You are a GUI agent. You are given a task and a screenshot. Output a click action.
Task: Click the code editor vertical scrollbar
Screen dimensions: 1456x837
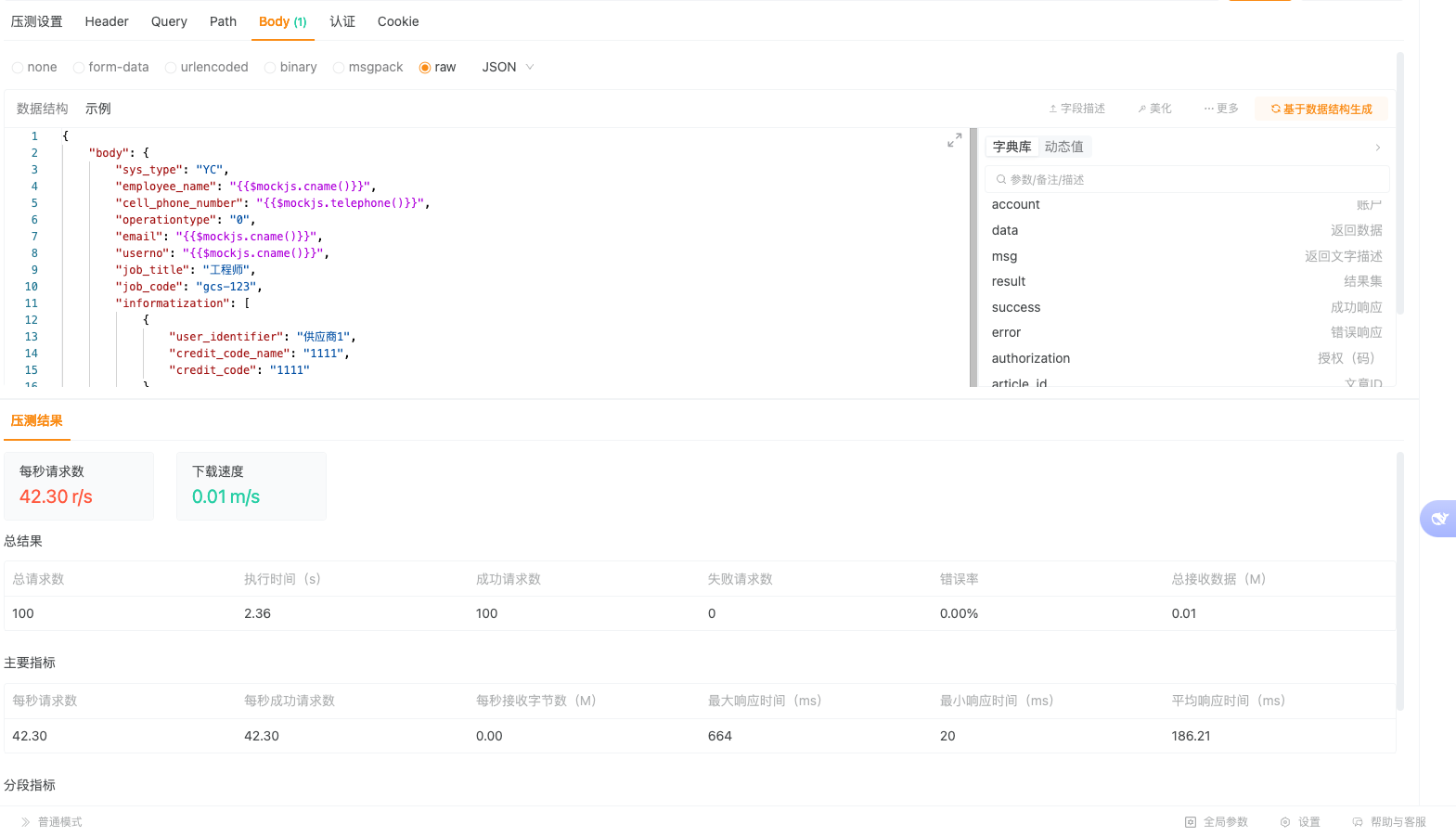point(973,257)
